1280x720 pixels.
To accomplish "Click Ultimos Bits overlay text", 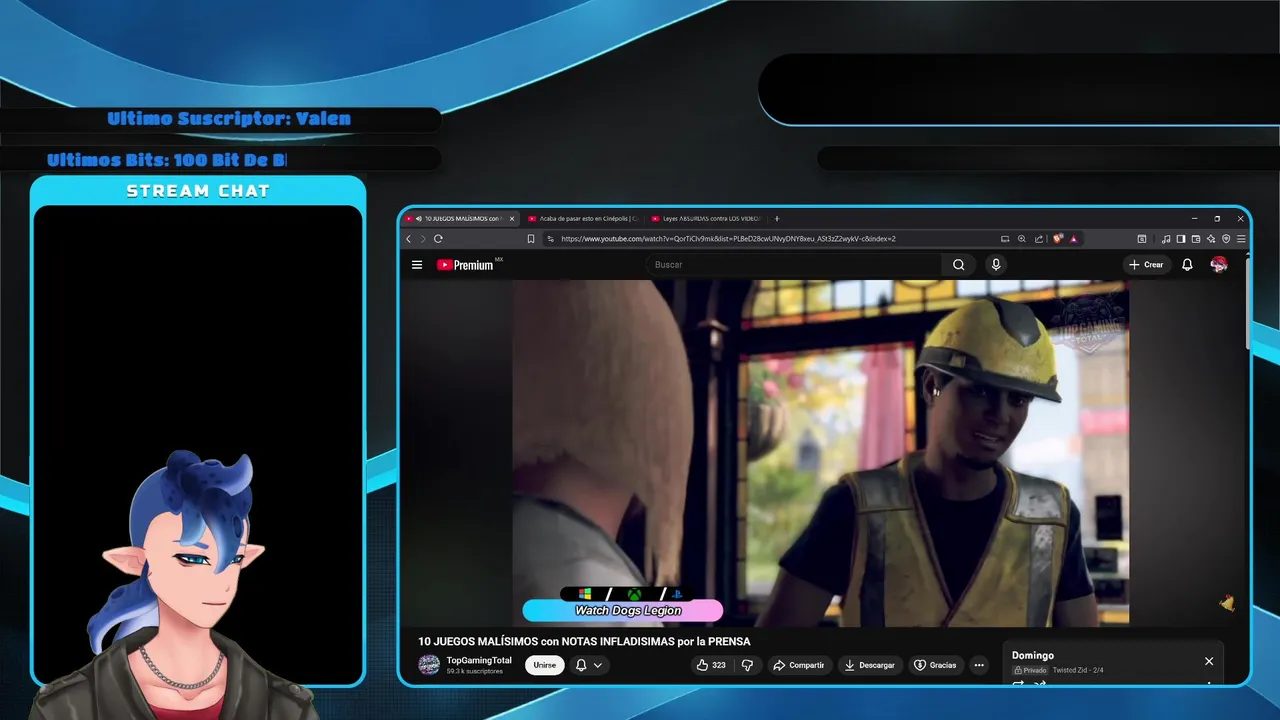I will tap(167, 160).
